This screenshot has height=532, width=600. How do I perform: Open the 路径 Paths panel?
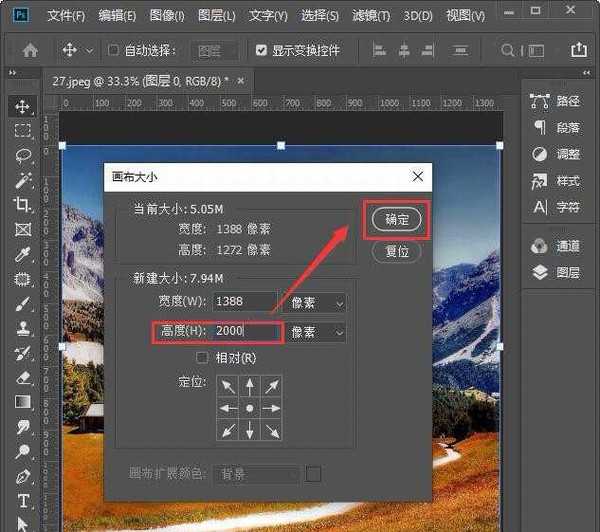click(x=556, y=101)
